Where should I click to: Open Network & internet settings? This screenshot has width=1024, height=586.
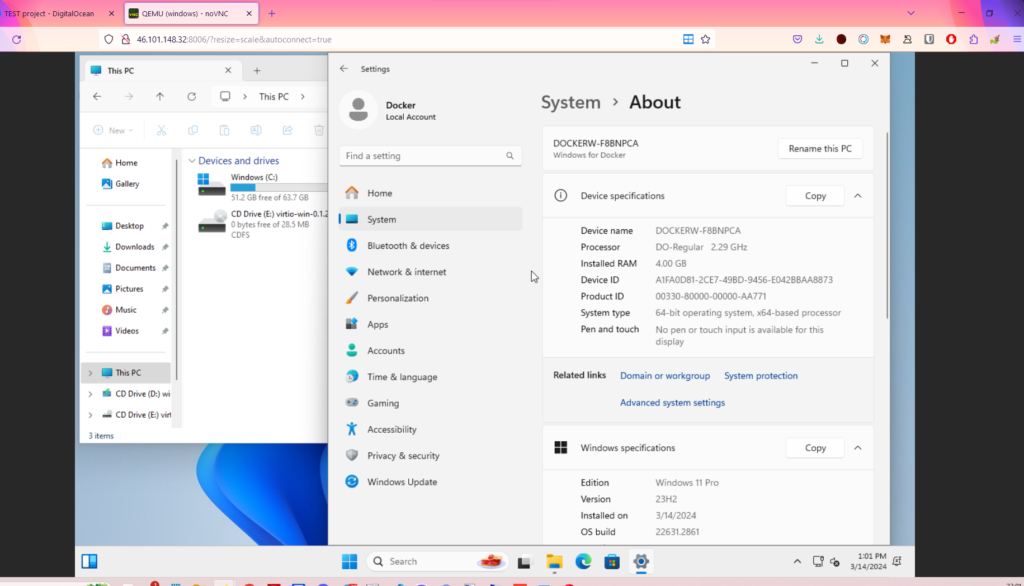pos(430,271)
